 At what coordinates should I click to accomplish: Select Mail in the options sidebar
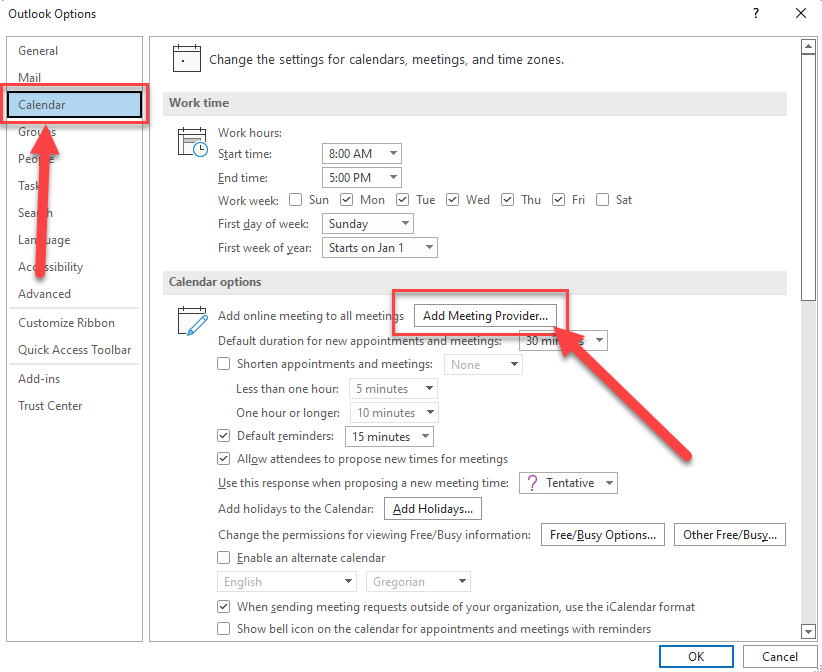pyautogui.click(x=74, y=78)
